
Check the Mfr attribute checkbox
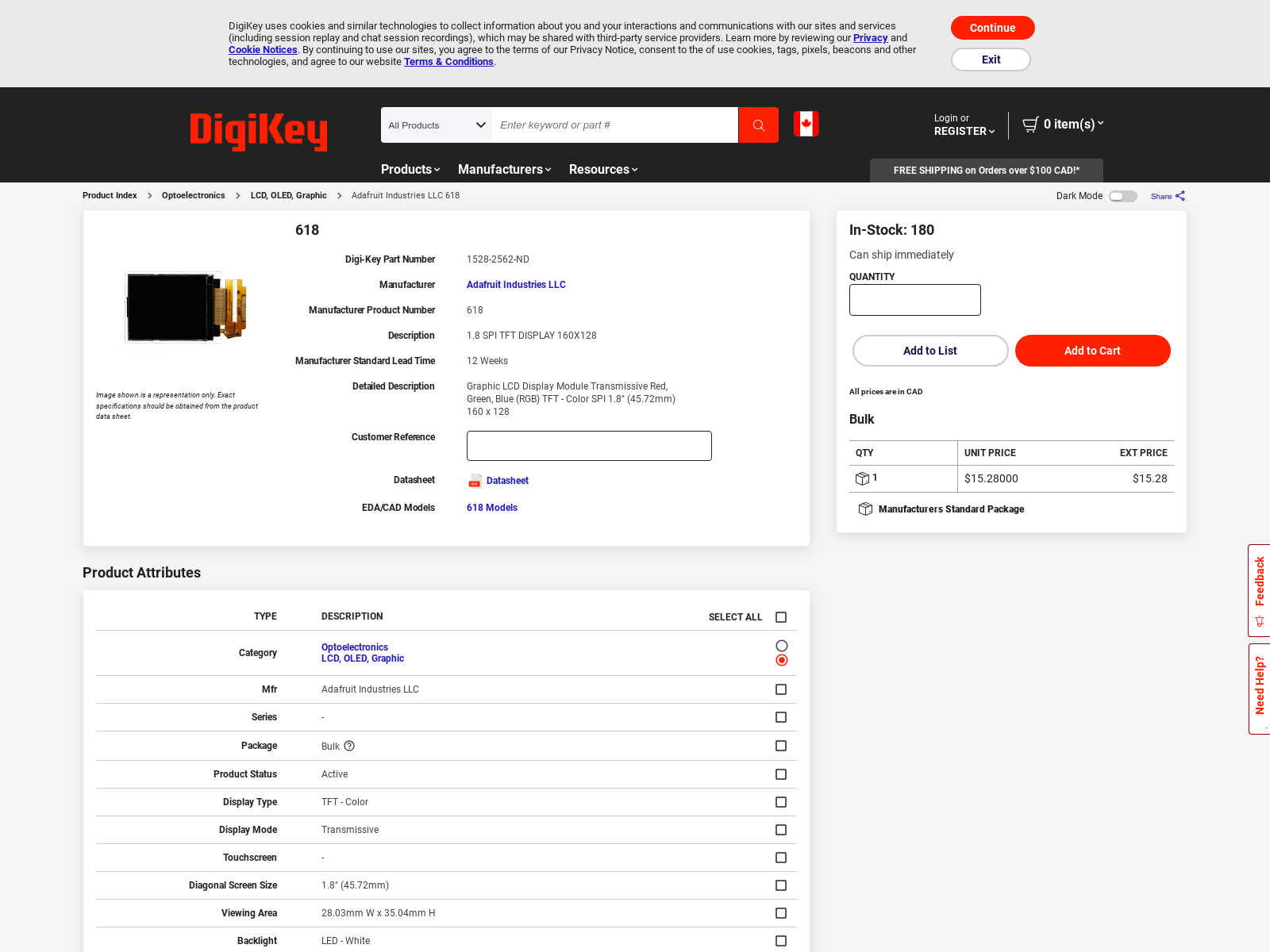[781, 689]
